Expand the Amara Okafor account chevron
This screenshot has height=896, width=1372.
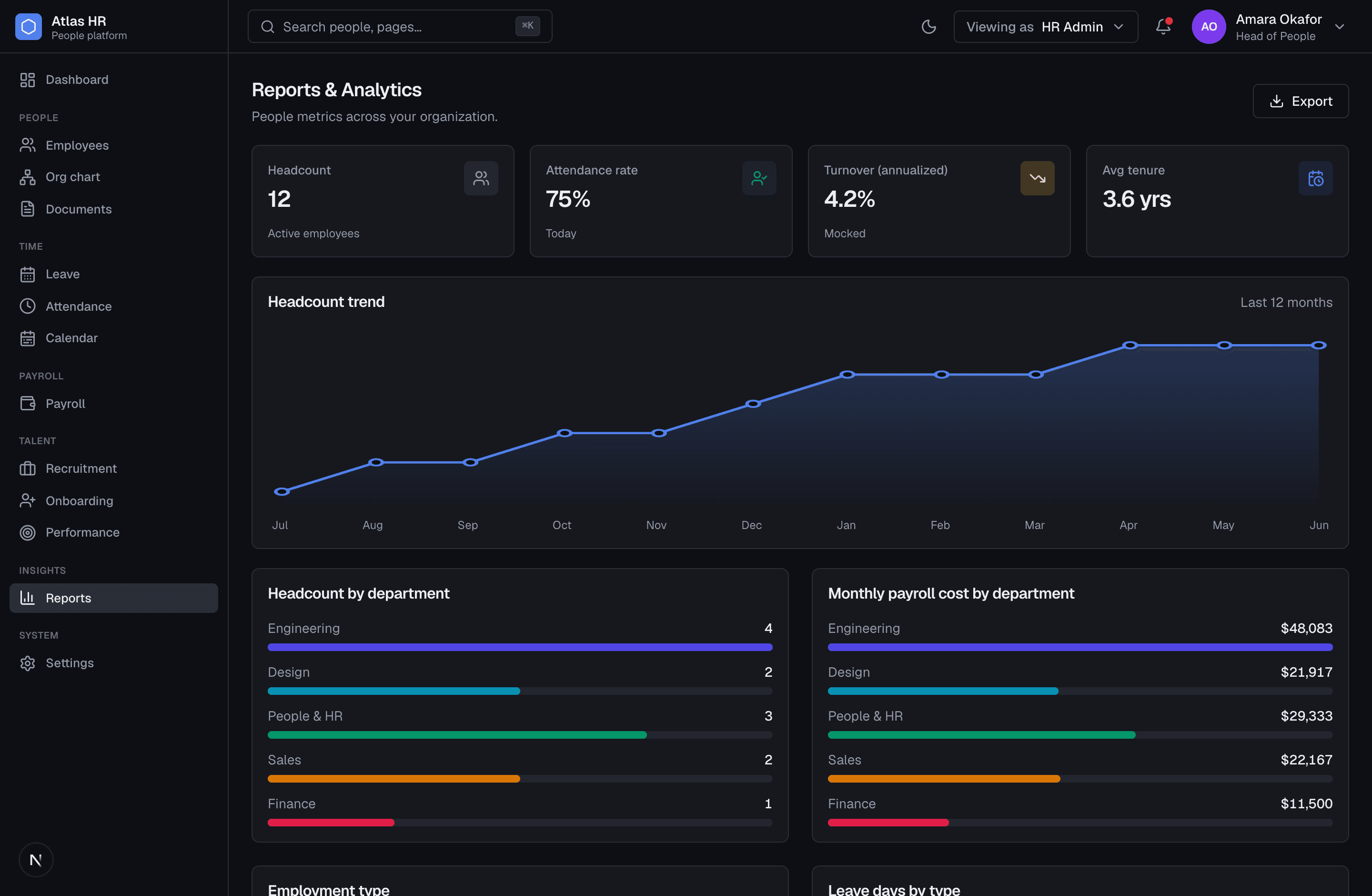click(1340, 27)
